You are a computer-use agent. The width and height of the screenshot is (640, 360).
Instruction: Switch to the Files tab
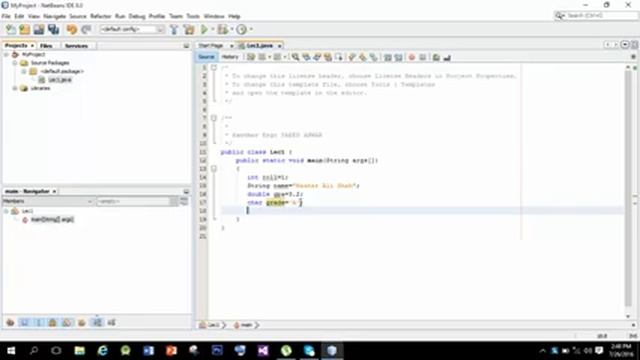tap(46, 46)
